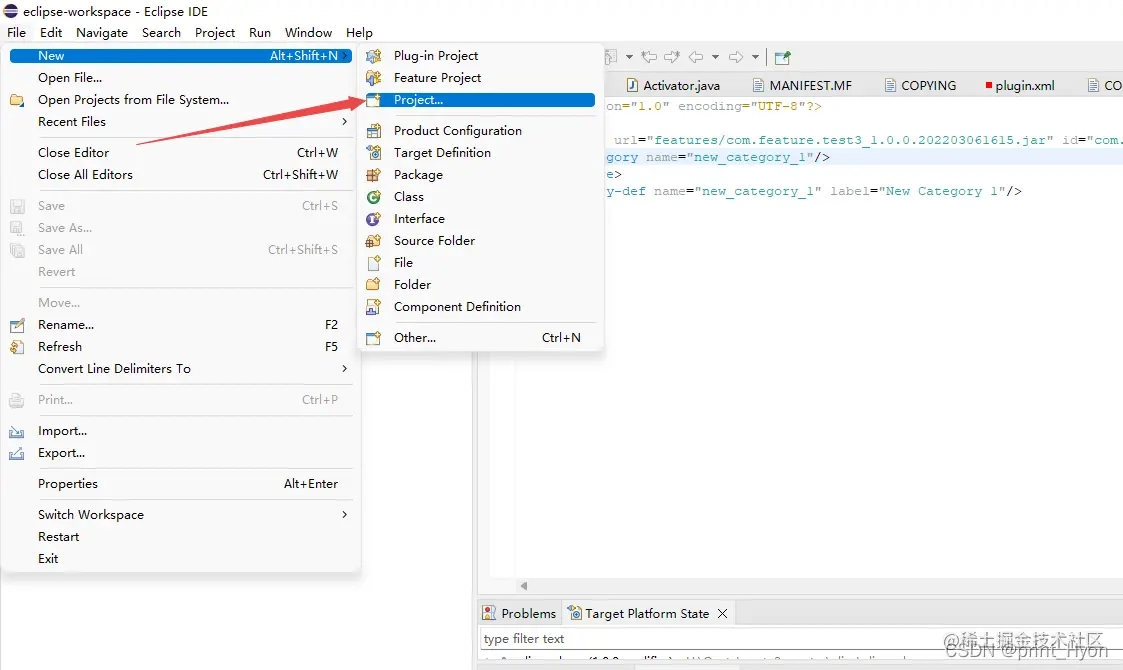Viewport: 1123px width, 670px height.
Task: Click the Next Edit Location toolbar icon
Action: tap(672, 57)
